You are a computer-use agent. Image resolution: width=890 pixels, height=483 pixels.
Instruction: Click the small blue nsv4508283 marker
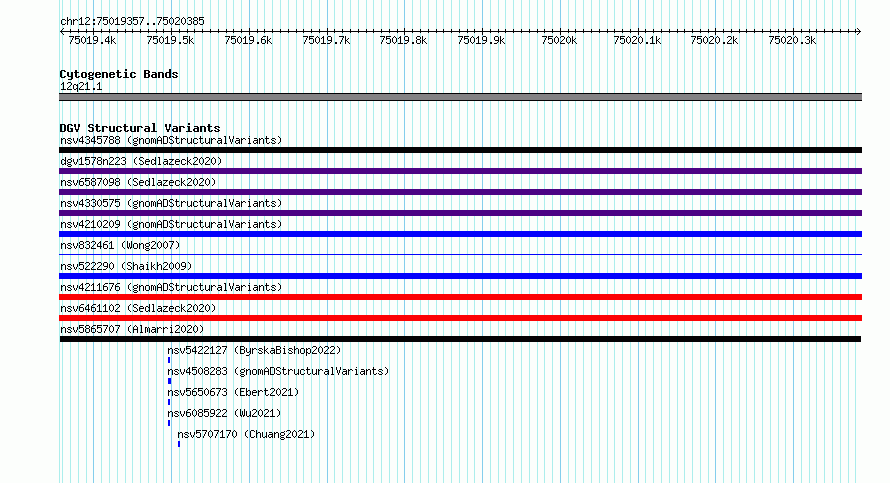tap(169, 381)
